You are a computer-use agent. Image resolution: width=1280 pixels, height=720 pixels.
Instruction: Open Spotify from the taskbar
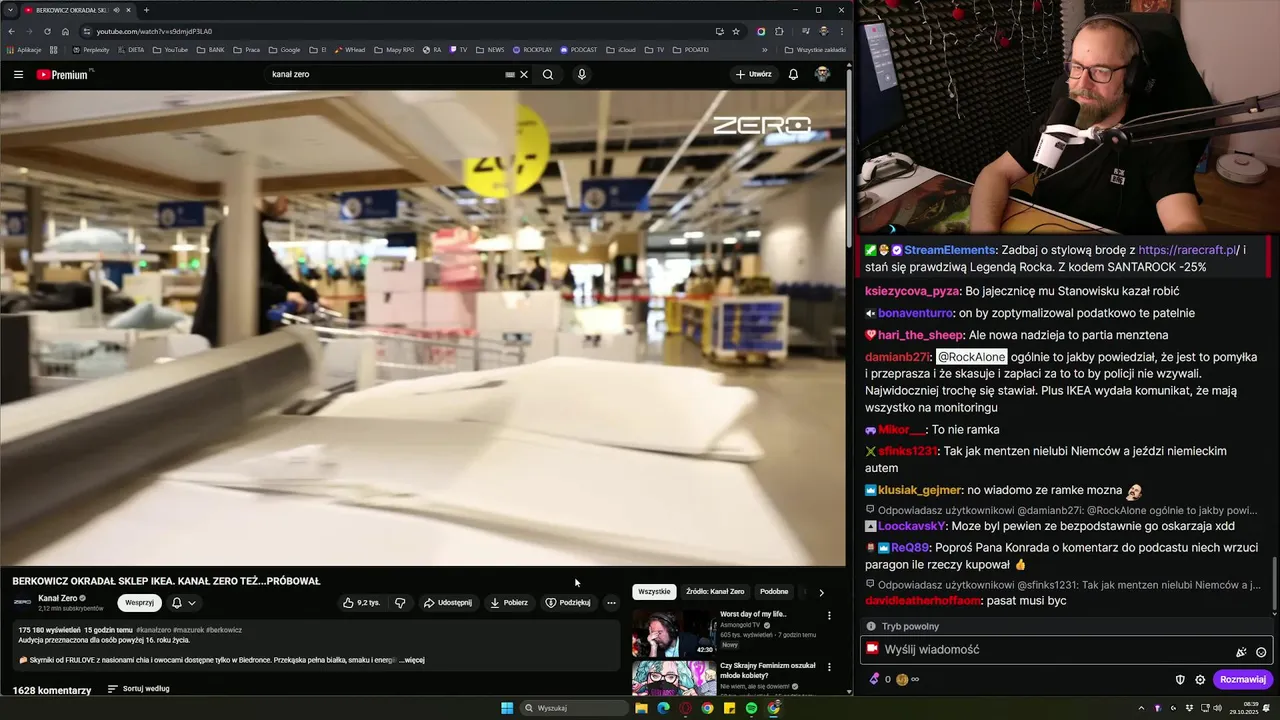click(x=751, y=708)
